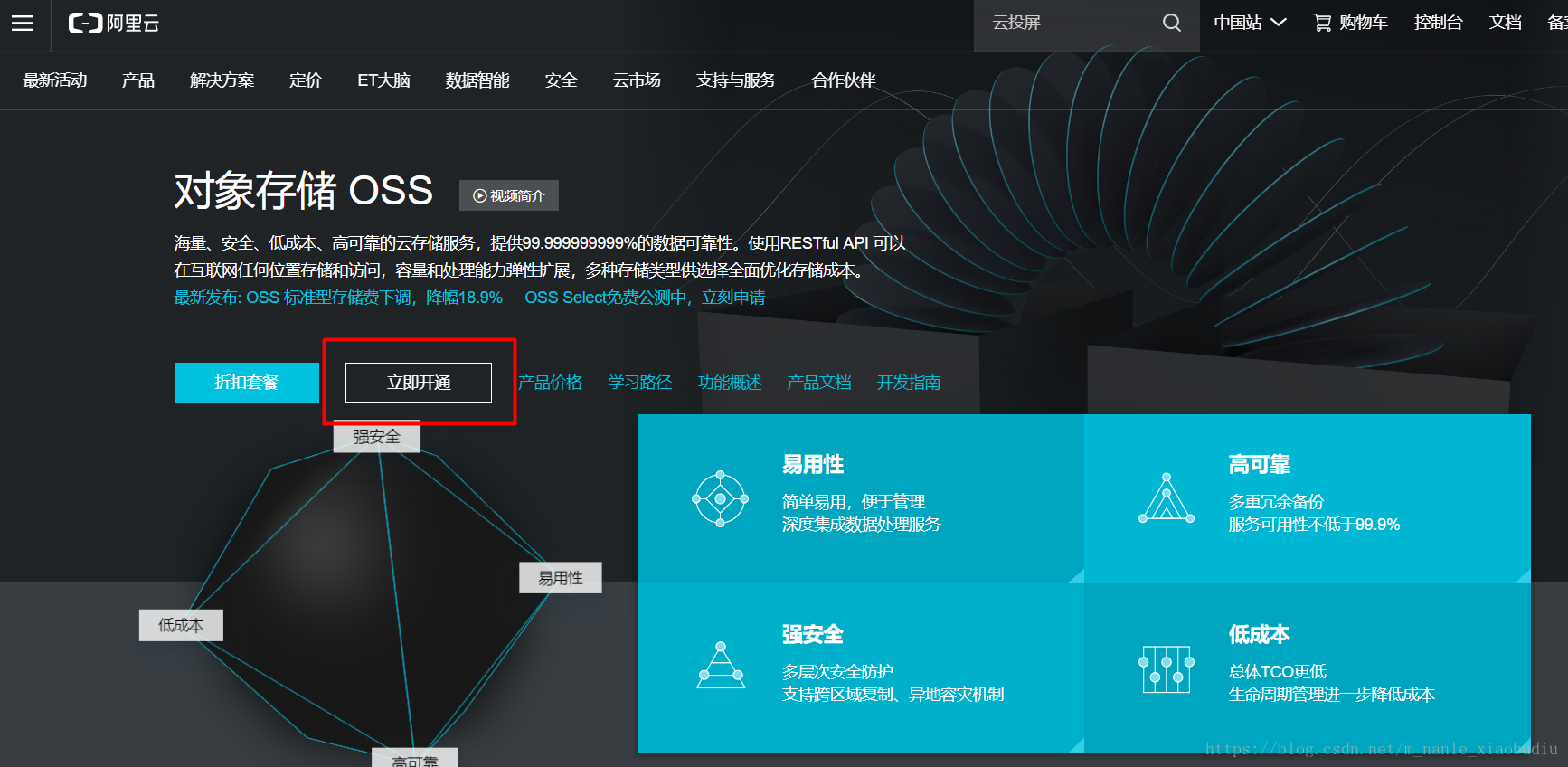Viewport: 1568px width, 767px height.
Task: Open the 数据智能 menu
Action: click(x=477, y=80)
